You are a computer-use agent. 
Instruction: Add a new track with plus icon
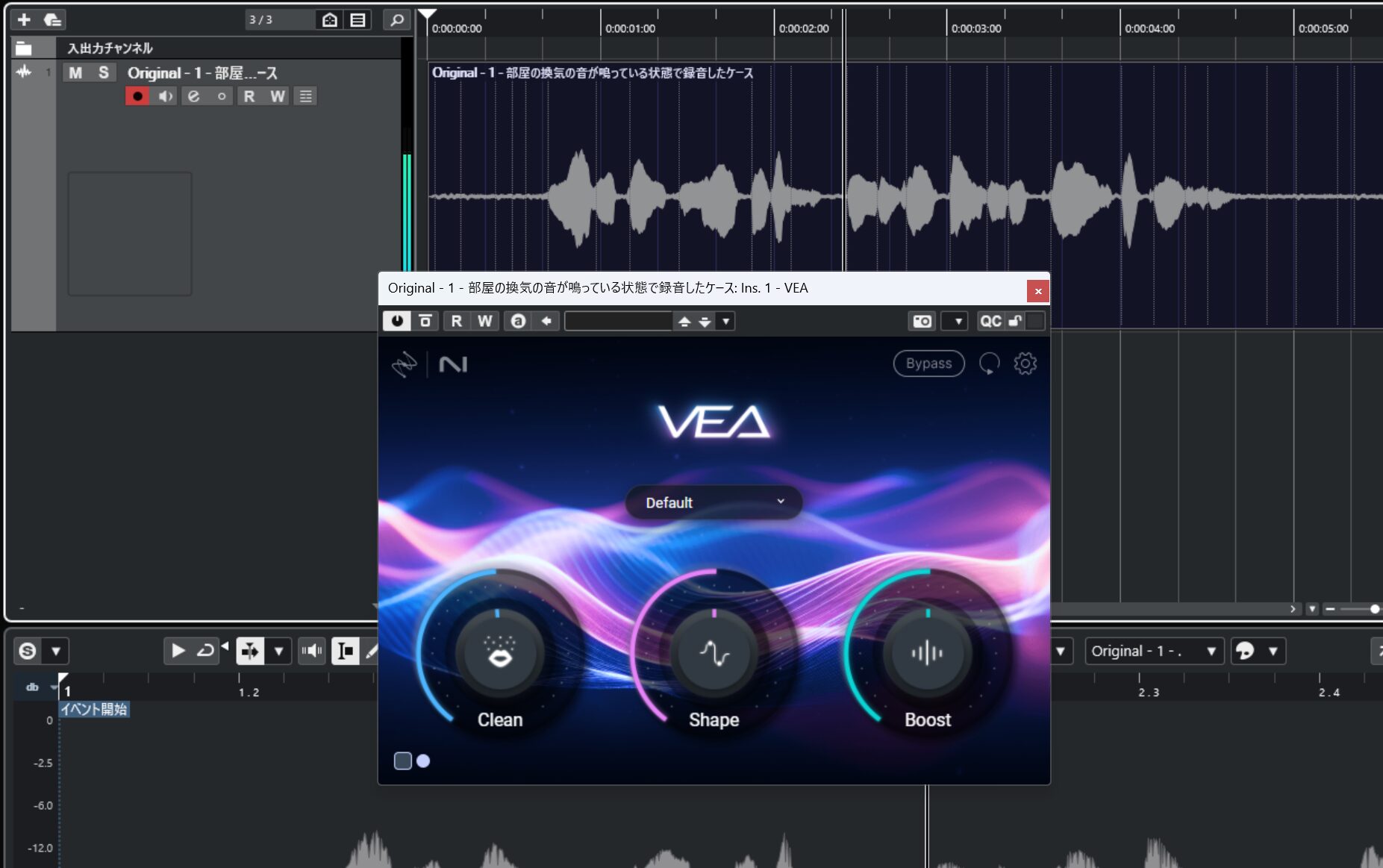[24, 19]
